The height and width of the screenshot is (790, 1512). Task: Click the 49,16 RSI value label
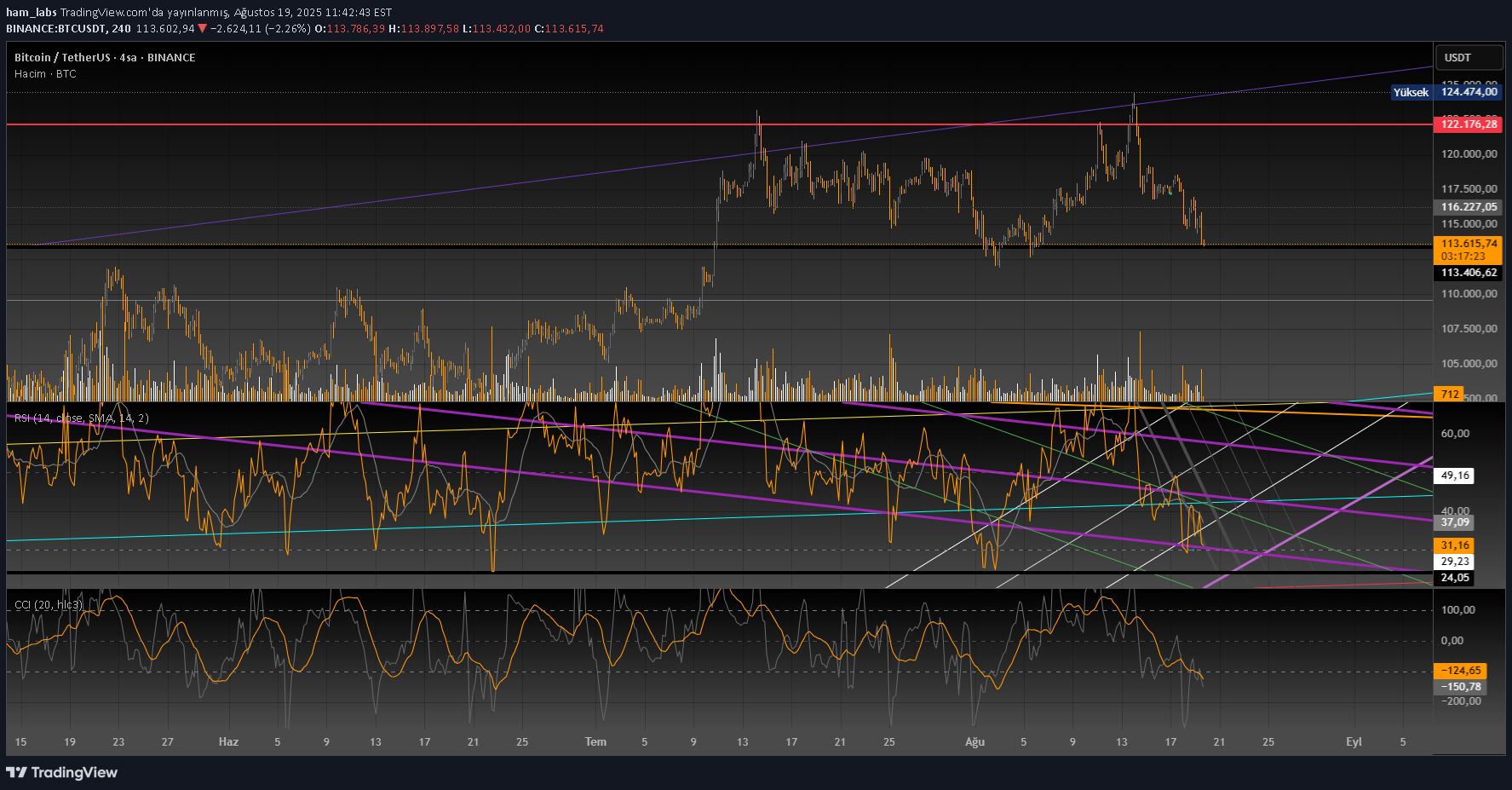point(1455,476)
